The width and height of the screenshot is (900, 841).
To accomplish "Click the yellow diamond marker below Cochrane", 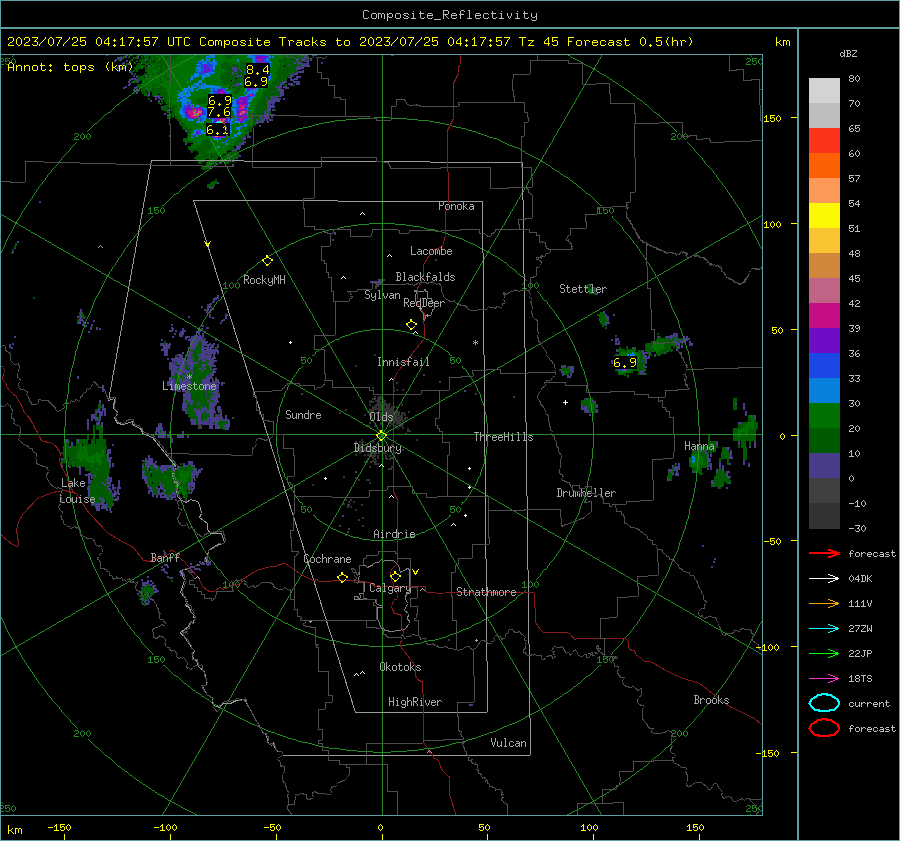I will coord(342,578).
